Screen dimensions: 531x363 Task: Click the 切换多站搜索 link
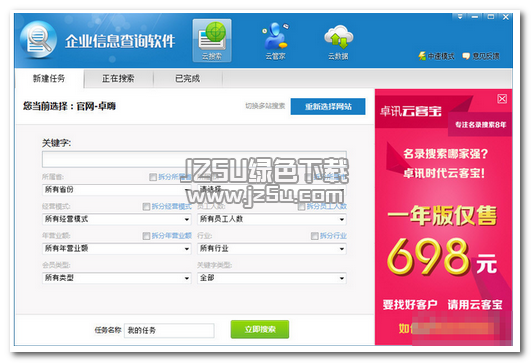[x=265, y=106]
